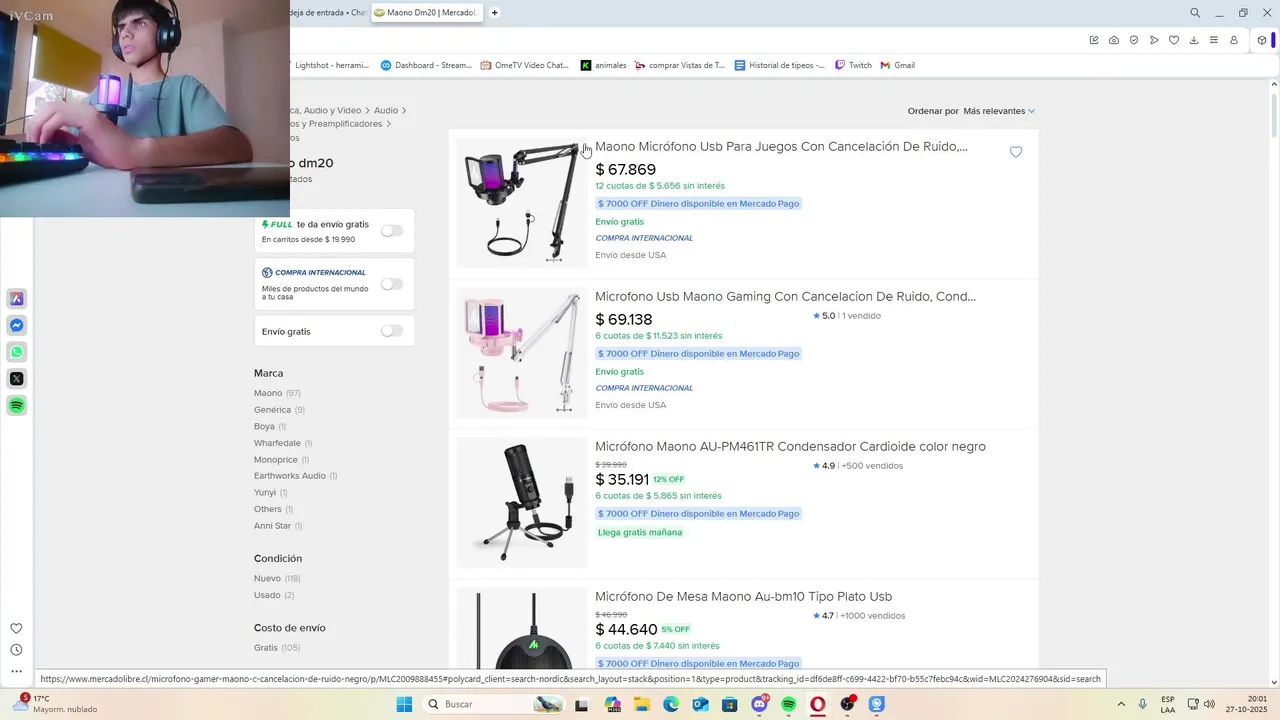This screenshot has width=1280, height=720.
Task: Open the Twitch bookmark
Action: pyautogui.click(x=853, y=65)
